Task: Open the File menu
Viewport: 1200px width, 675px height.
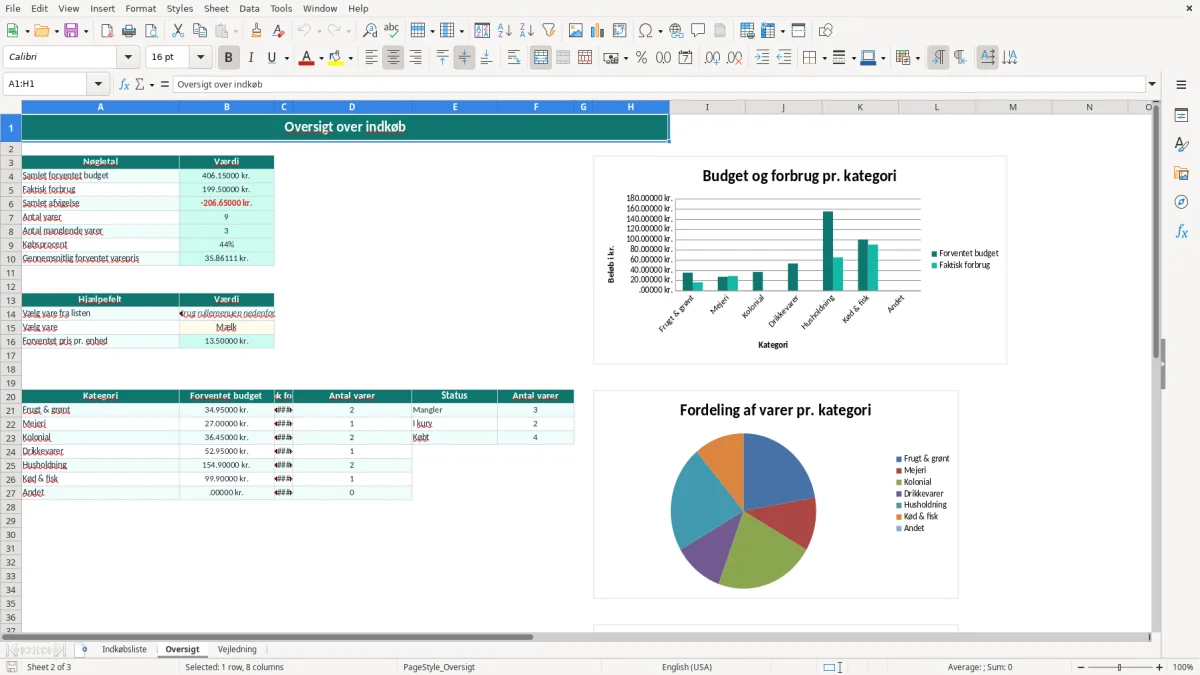Action: click(x=13, y=8)
